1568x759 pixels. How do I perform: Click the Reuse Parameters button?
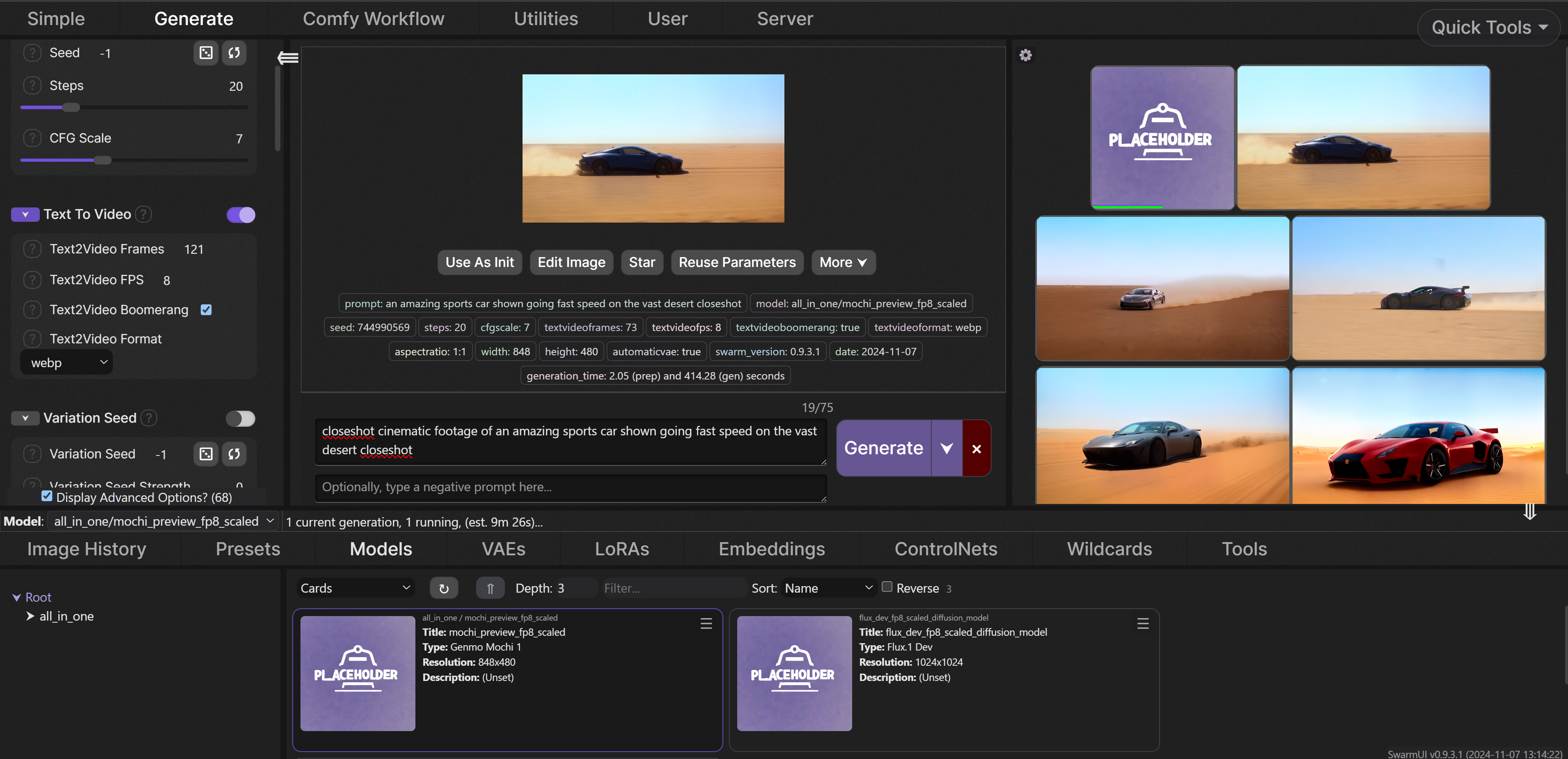[x=736, y=262]
